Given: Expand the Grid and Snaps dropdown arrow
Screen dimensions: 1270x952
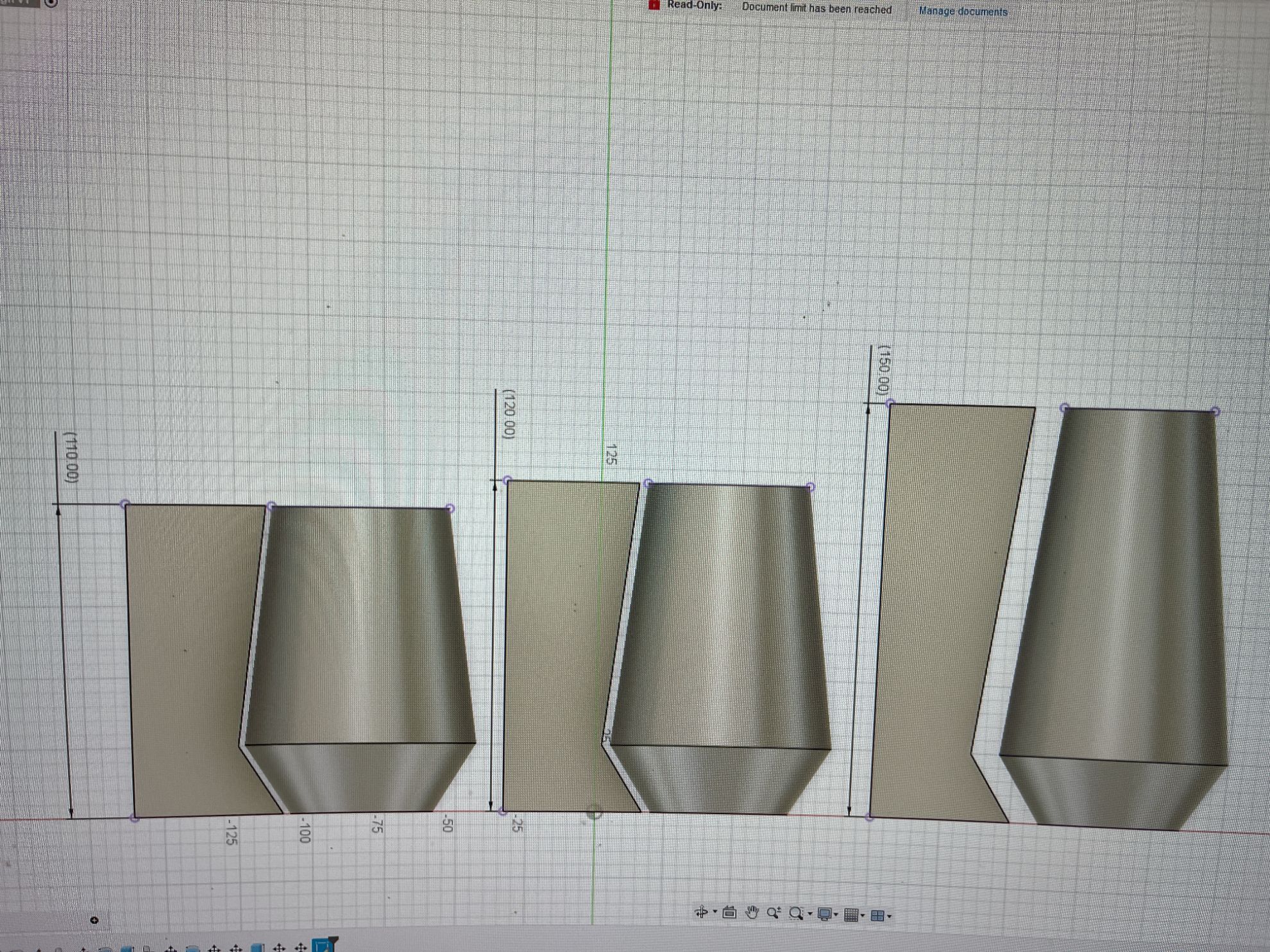Looking at the screenshot, I should [x=863, y=915].
